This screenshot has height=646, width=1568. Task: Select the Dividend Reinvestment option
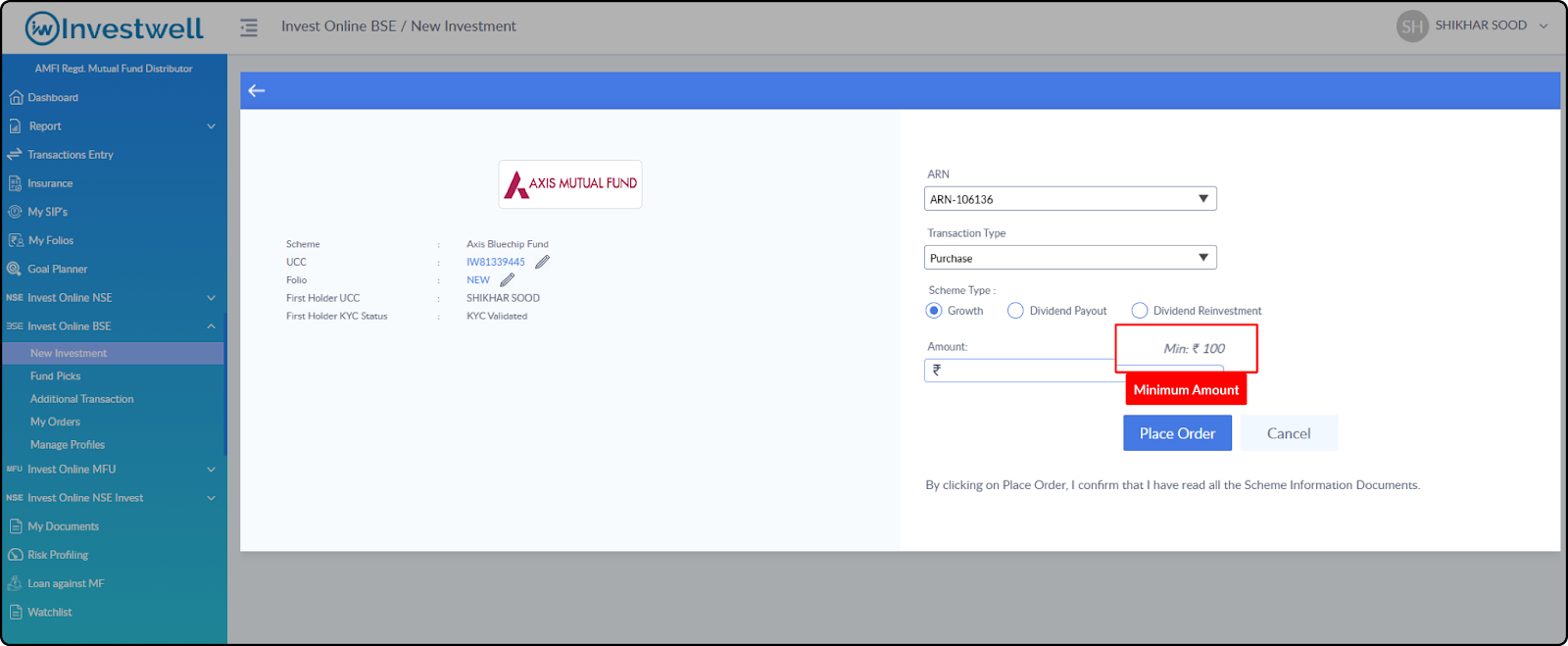click(x=1140, y=311)
